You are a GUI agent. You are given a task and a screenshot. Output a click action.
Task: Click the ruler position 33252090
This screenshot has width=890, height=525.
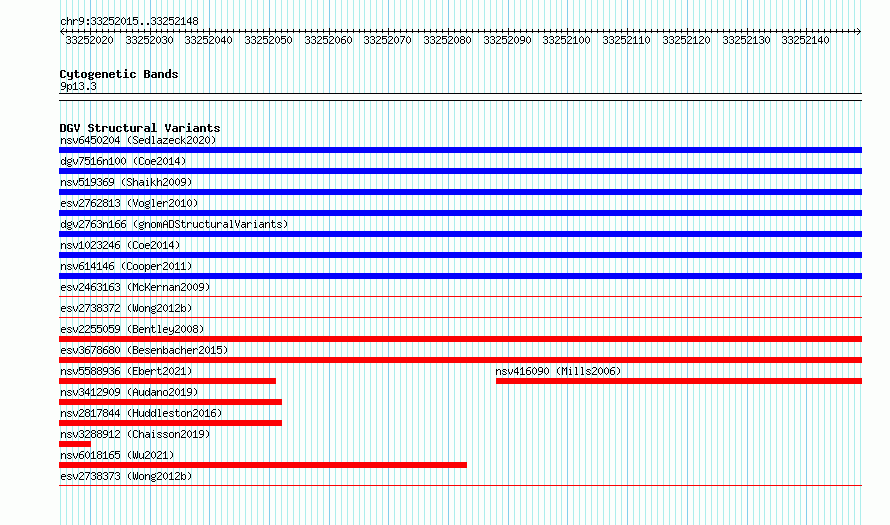[x=507, y=40]
